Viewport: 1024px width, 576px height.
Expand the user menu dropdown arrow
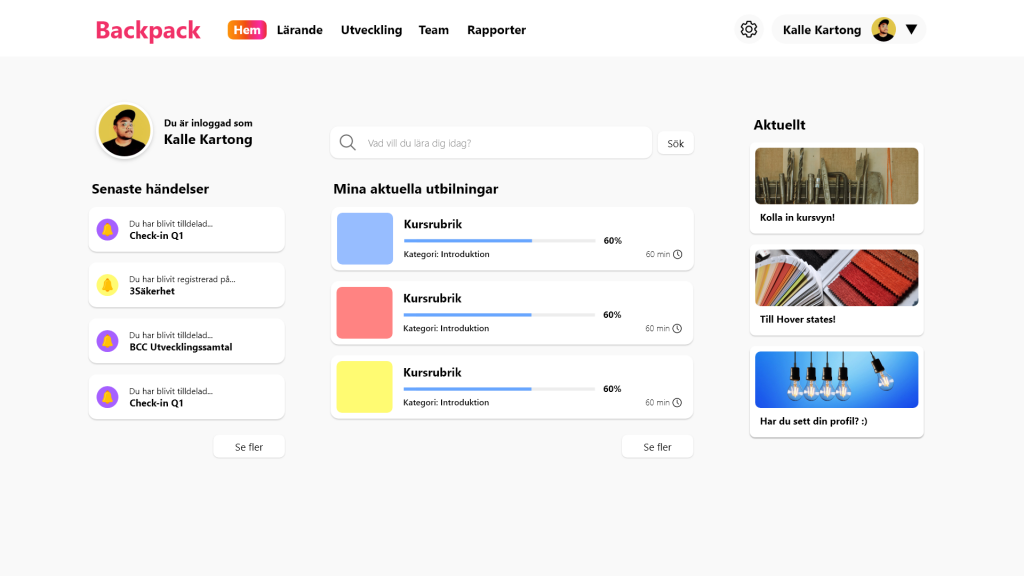[x=911, y=30]
